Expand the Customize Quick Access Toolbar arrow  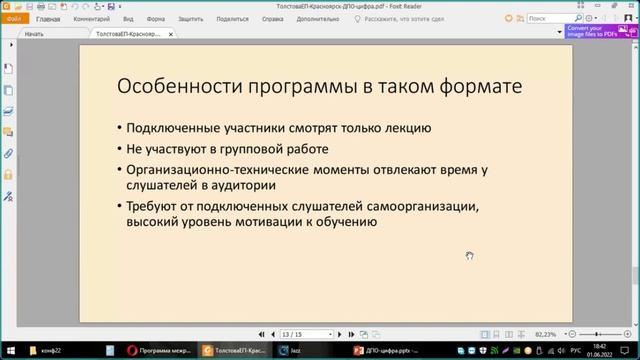point(120,7)
